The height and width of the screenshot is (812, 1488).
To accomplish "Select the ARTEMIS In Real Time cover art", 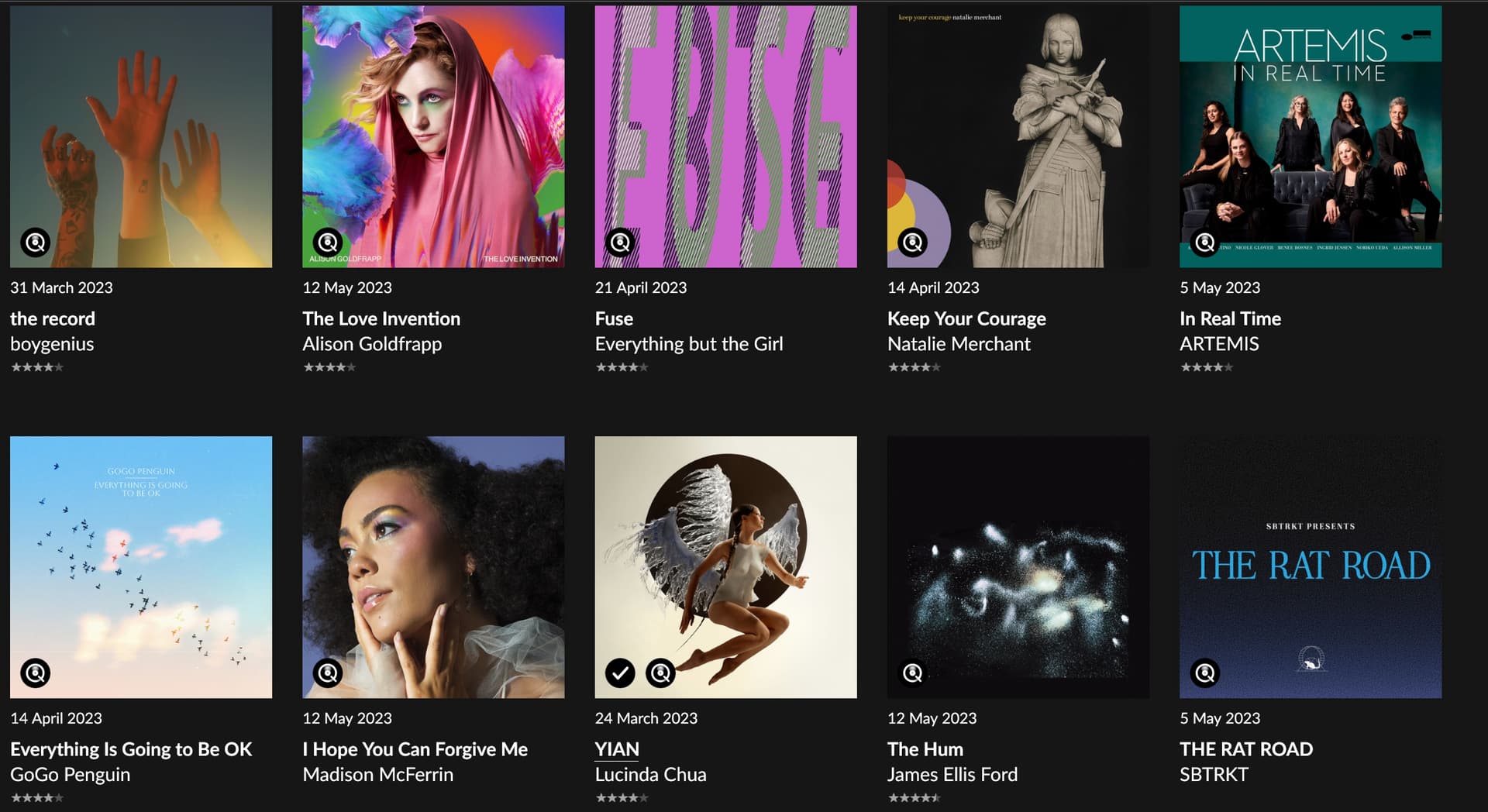I will point(1311,136).
